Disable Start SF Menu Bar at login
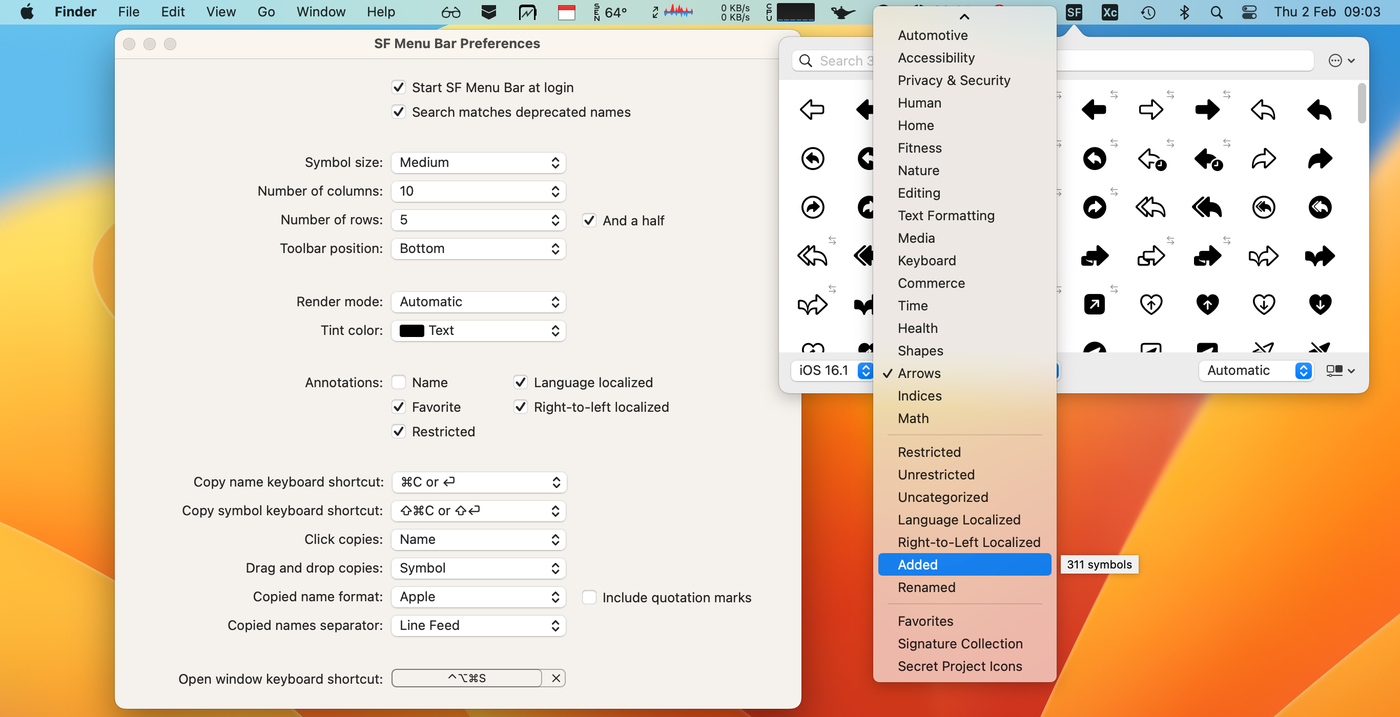This screenshot has width=1400, height=717. (399, 88)
